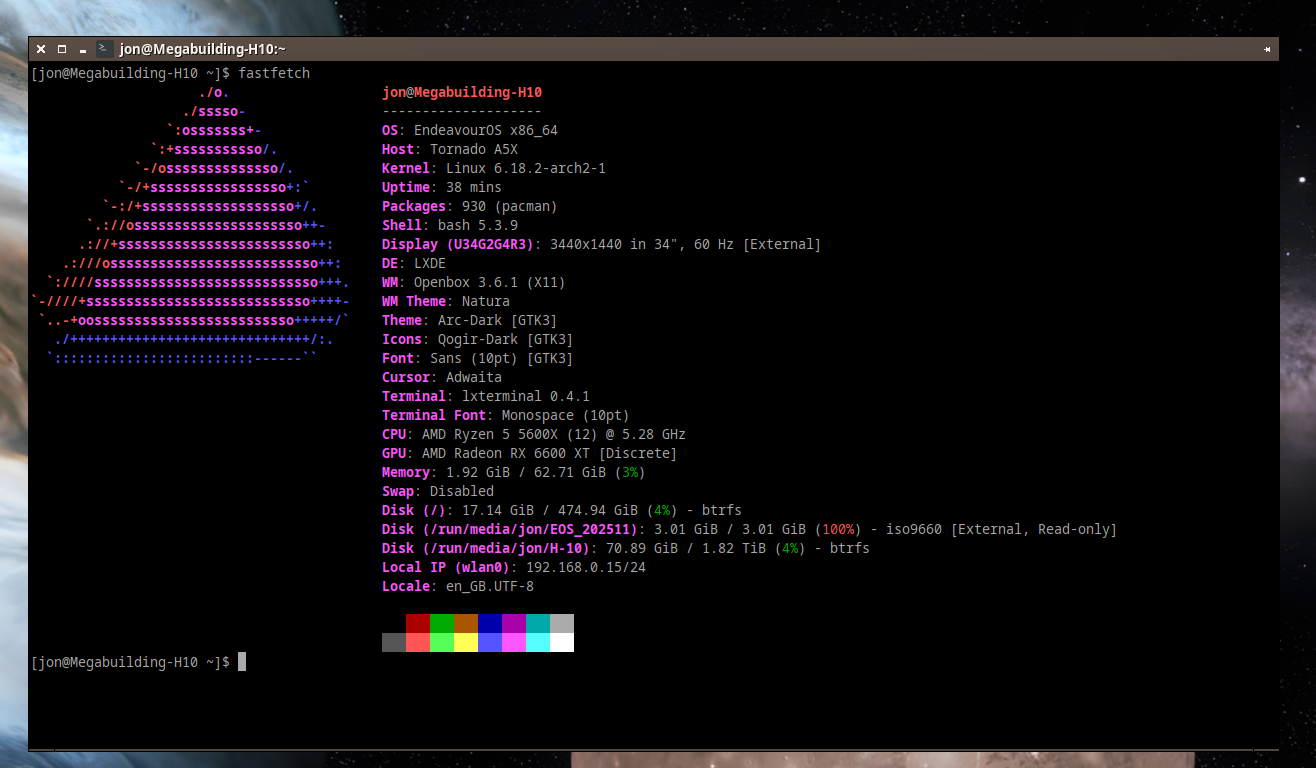This screenshot has width=1316, height=768.
Task: Click the bright lime green color block
Action: [442, 642]
